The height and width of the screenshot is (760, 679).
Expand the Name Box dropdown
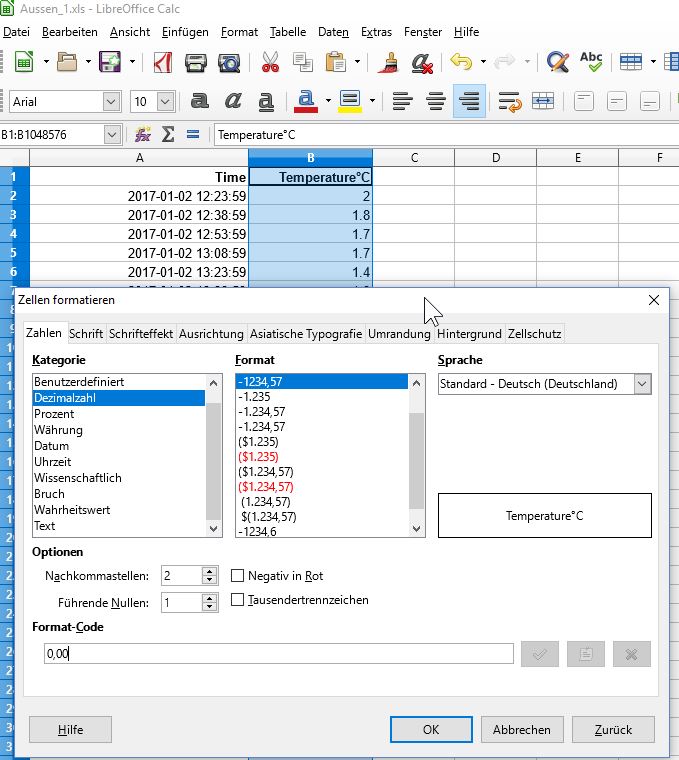tap(112, 135)
